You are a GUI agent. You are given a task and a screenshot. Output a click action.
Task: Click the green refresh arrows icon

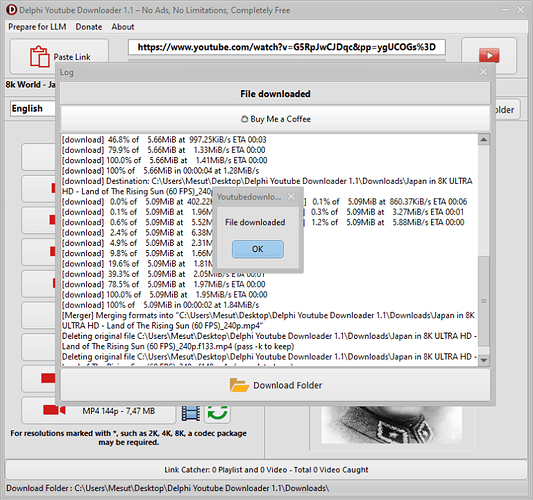coord(218,412)
